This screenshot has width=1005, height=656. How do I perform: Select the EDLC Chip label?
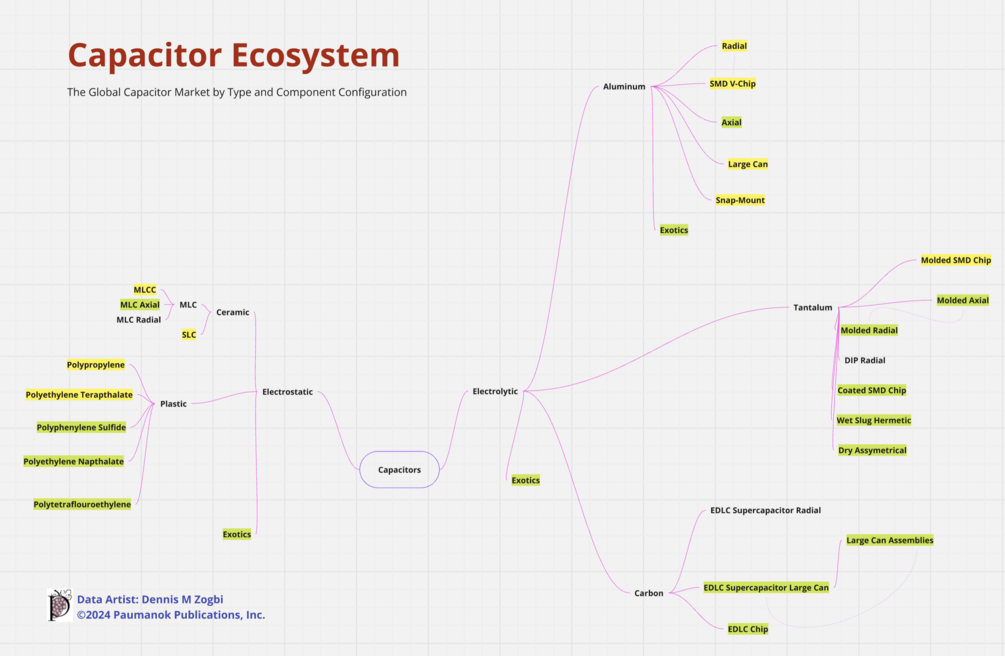747,629
